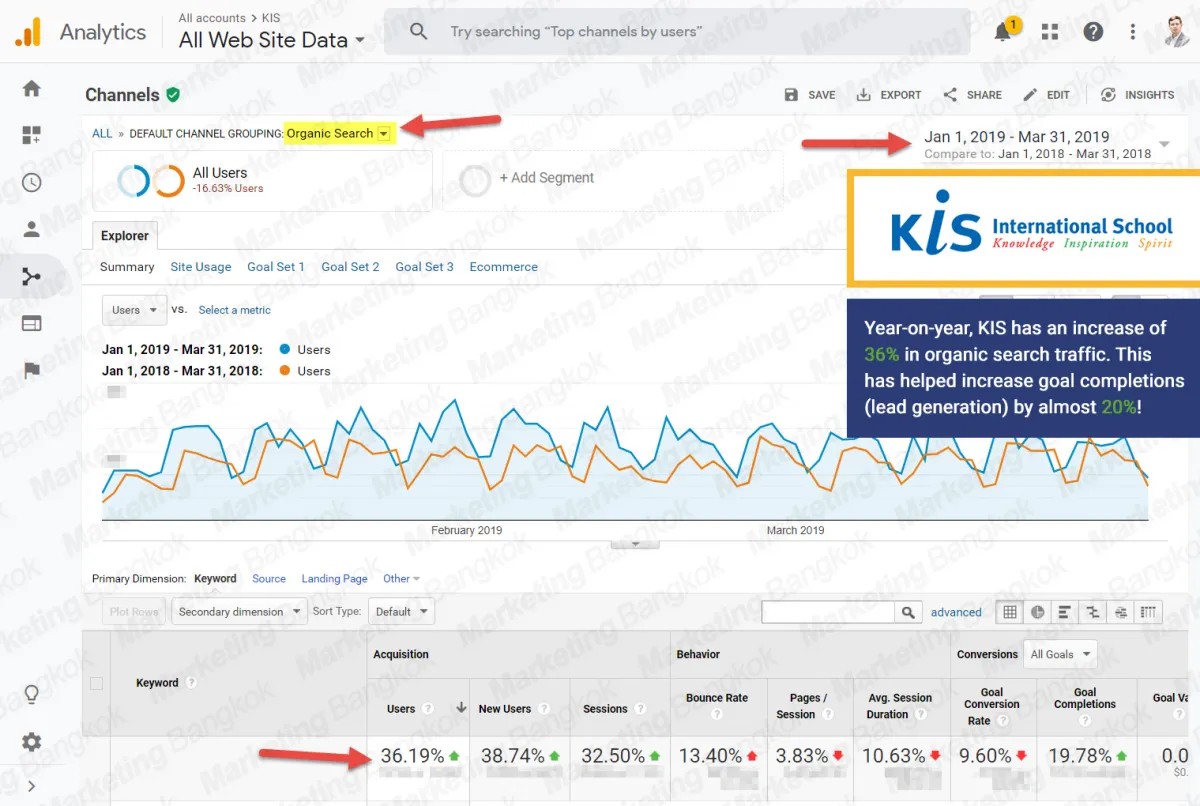The height and width of the screenshot is (806, 1200).
Task: Open the Home section in the sidebar
Action: (32, 88)
